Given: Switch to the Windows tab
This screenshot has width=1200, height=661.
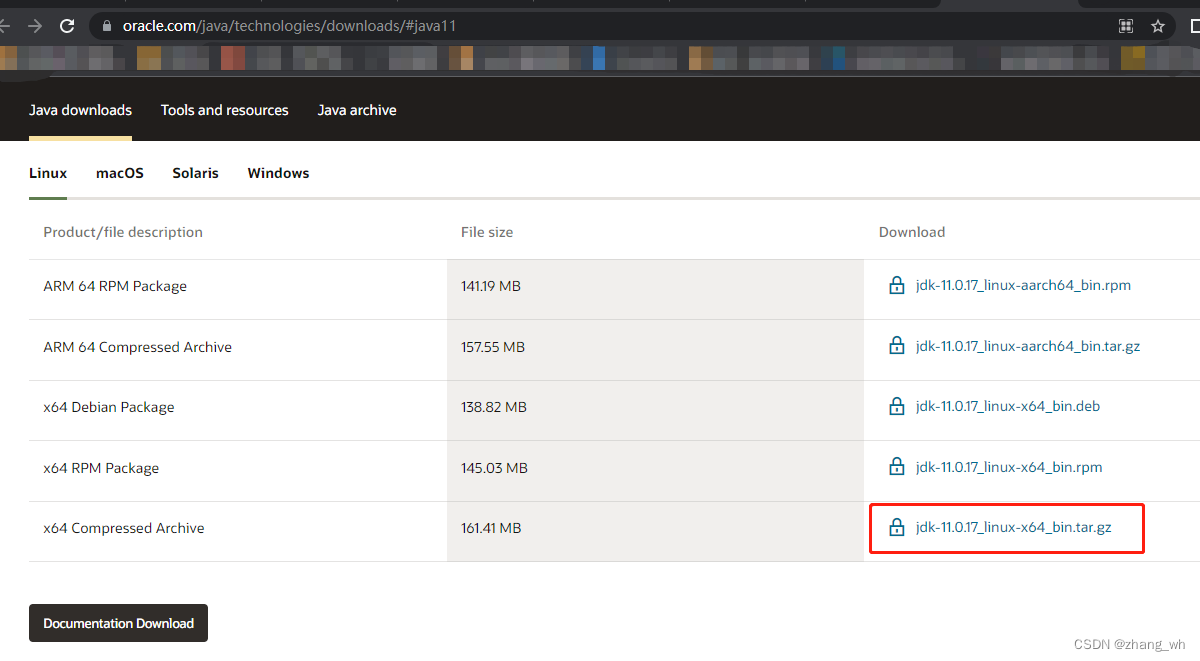Looking at the screenshot, I should [x=278, y=172].
